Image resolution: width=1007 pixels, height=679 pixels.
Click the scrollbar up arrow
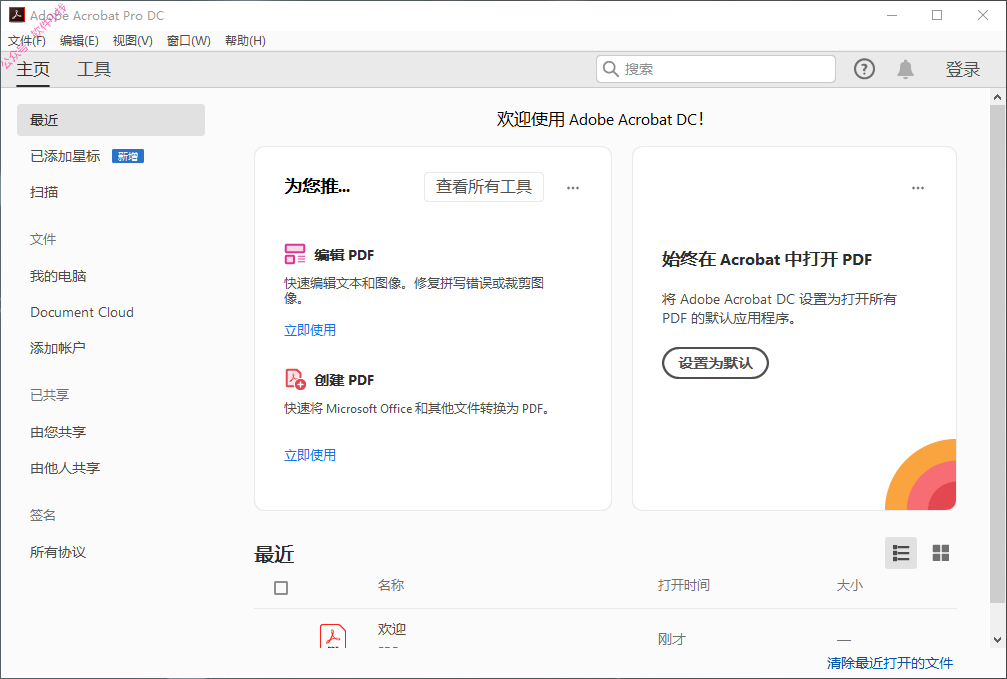[997, 98]
